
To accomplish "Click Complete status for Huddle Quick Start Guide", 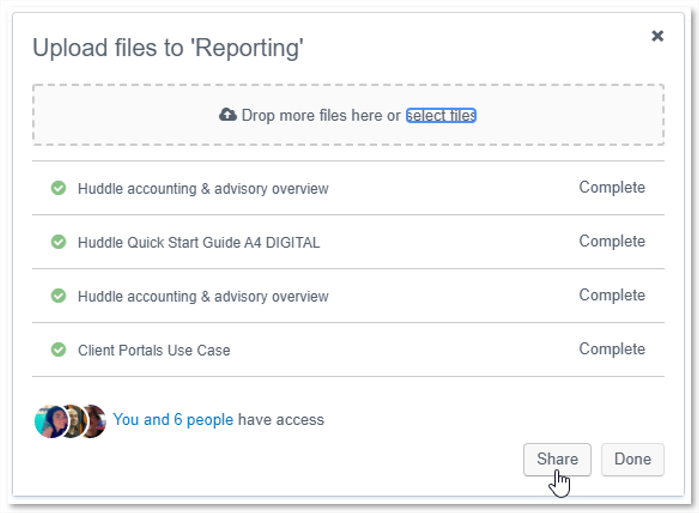I will click(612, 241).
